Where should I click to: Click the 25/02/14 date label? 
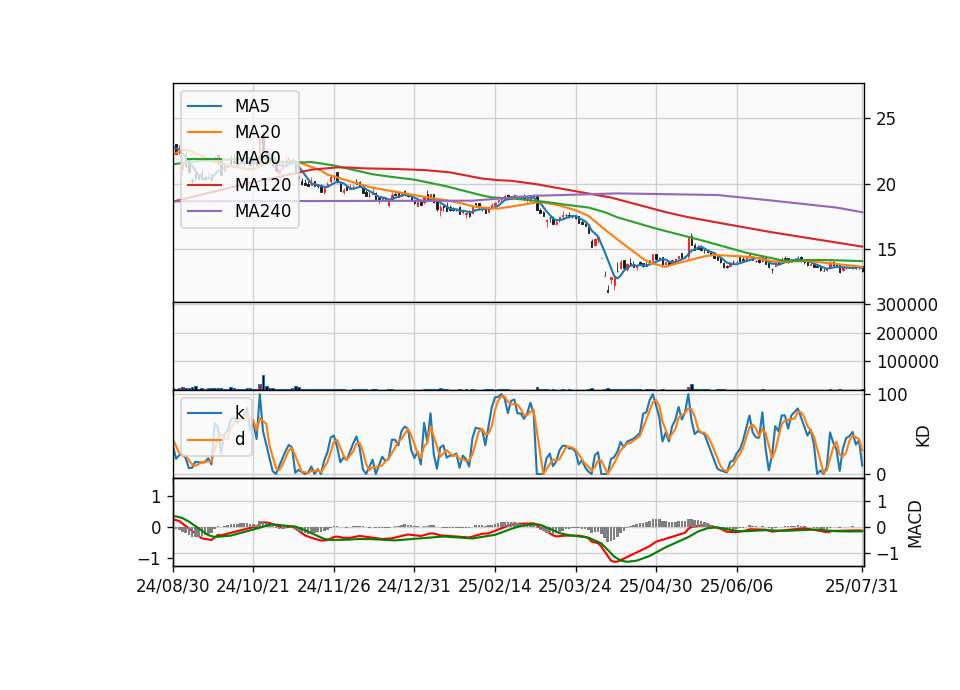tap(495, 586)
